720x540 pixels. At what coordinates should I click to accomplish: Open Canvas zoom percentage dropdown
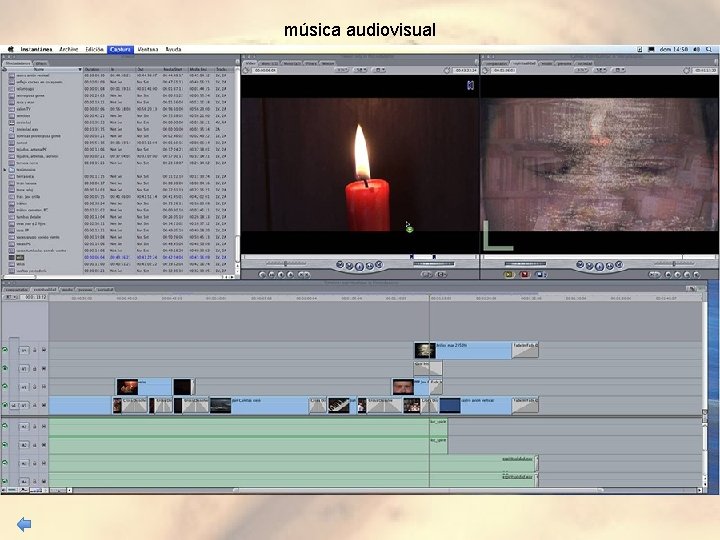582,70
